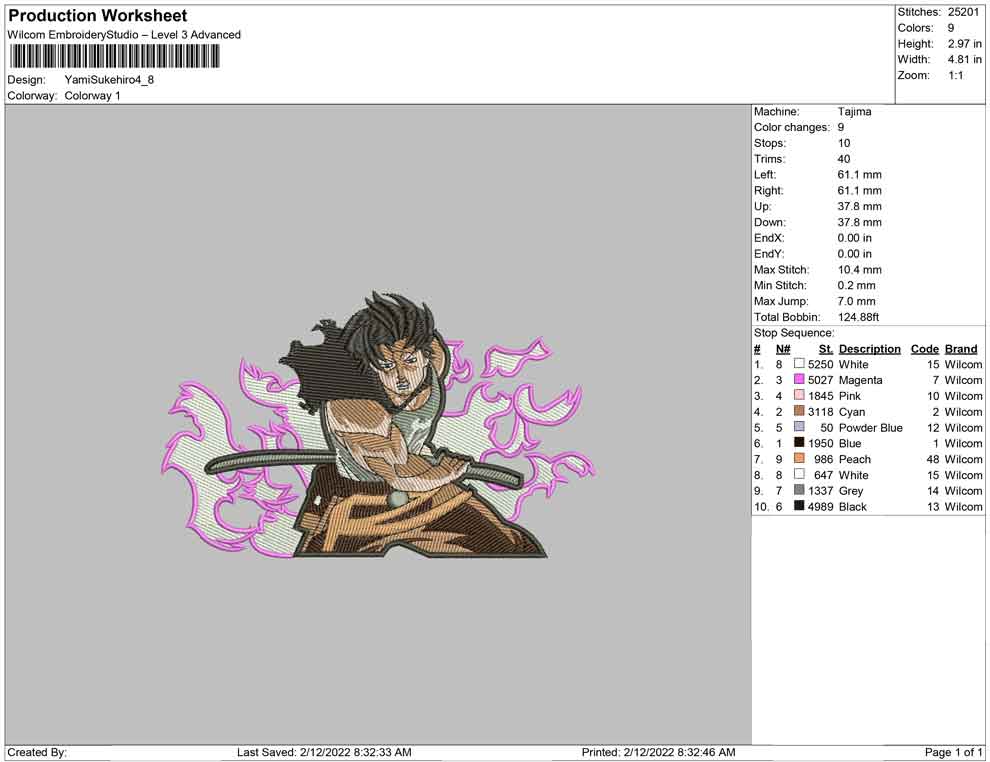Screen dimensions: 990x762
Task: Click the 'Created By:' footer label
Action: coord(37,752)
